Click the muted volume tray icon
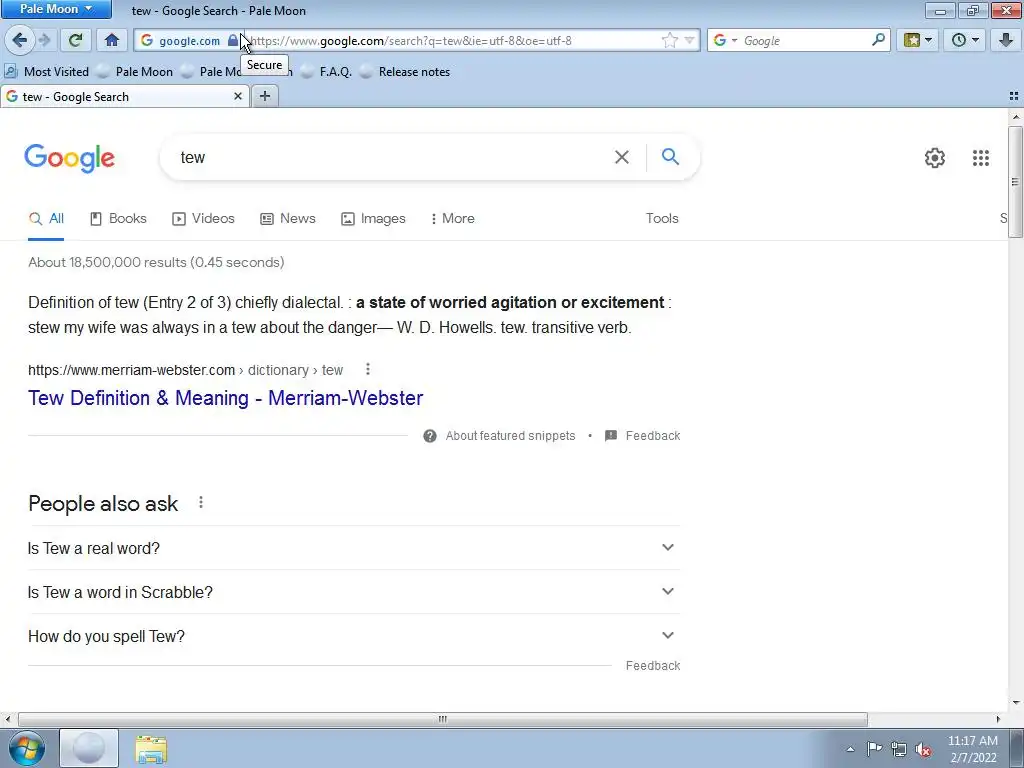 pos(923,750)
